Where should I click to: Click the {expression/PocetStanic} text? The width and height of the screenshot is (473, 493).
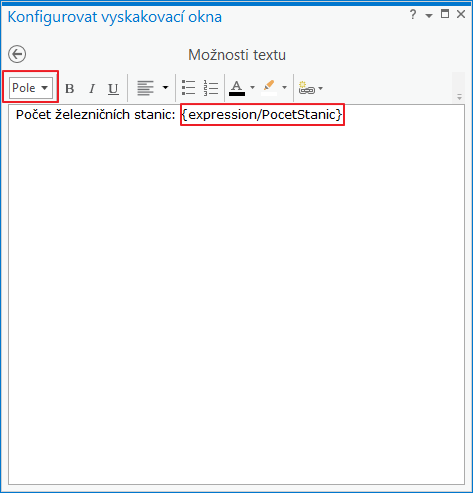point(262,115)
